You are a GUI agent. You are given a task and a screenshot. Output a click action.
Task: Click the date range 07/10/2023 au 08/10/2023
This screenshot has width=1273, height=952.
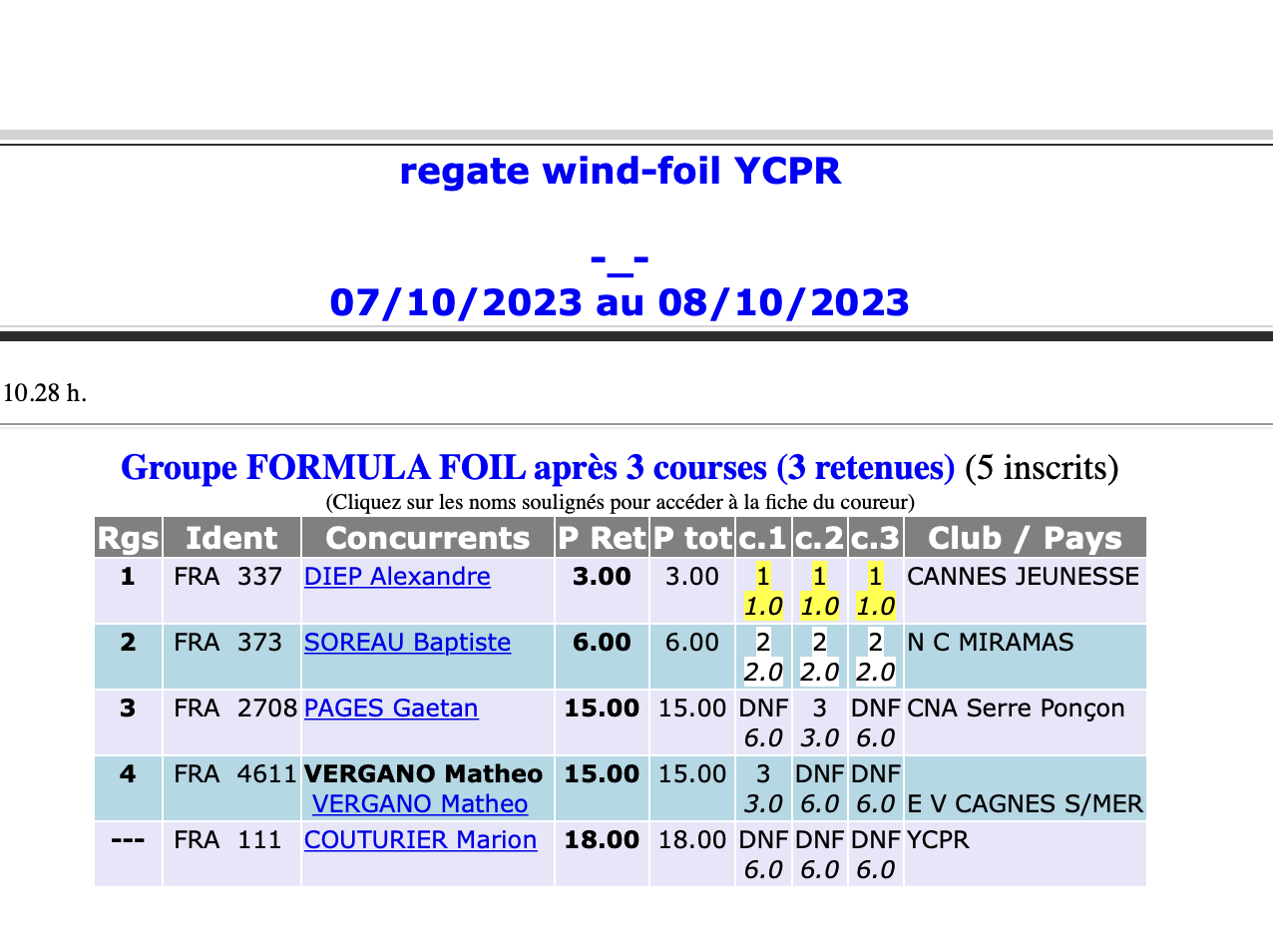tap(620, 302)
